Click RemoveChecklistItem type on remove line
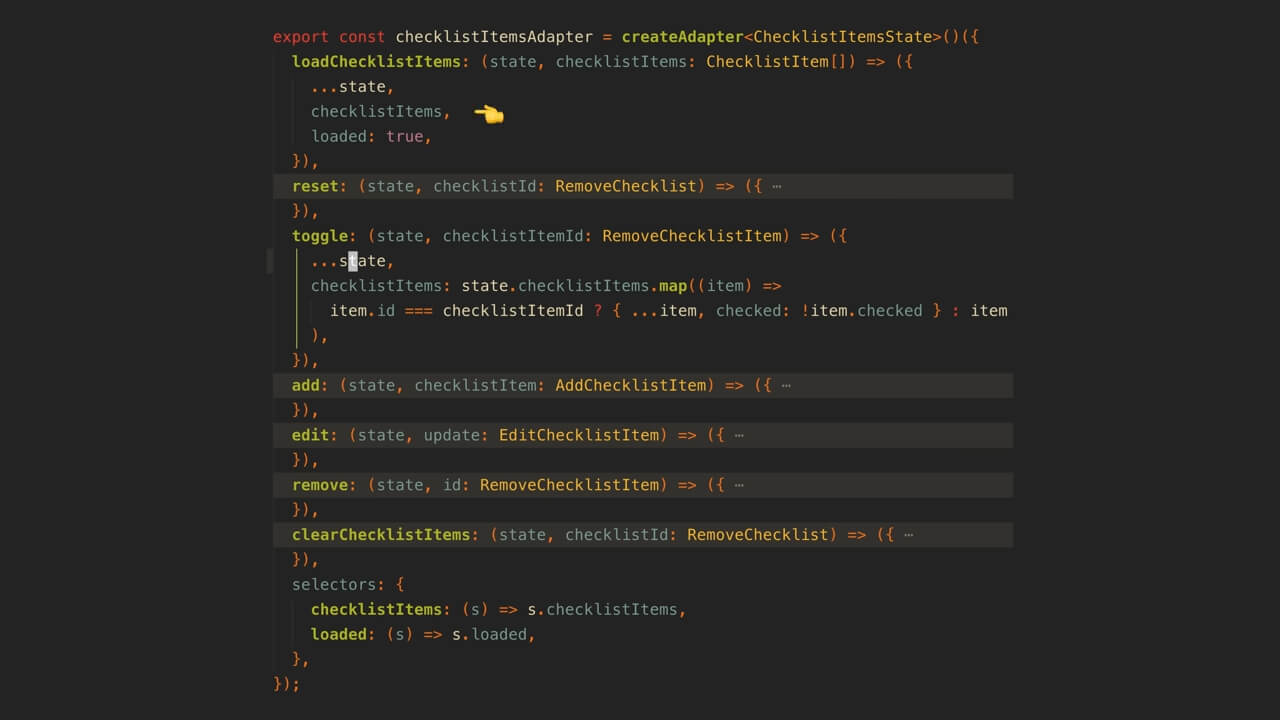 coord(569,485)
